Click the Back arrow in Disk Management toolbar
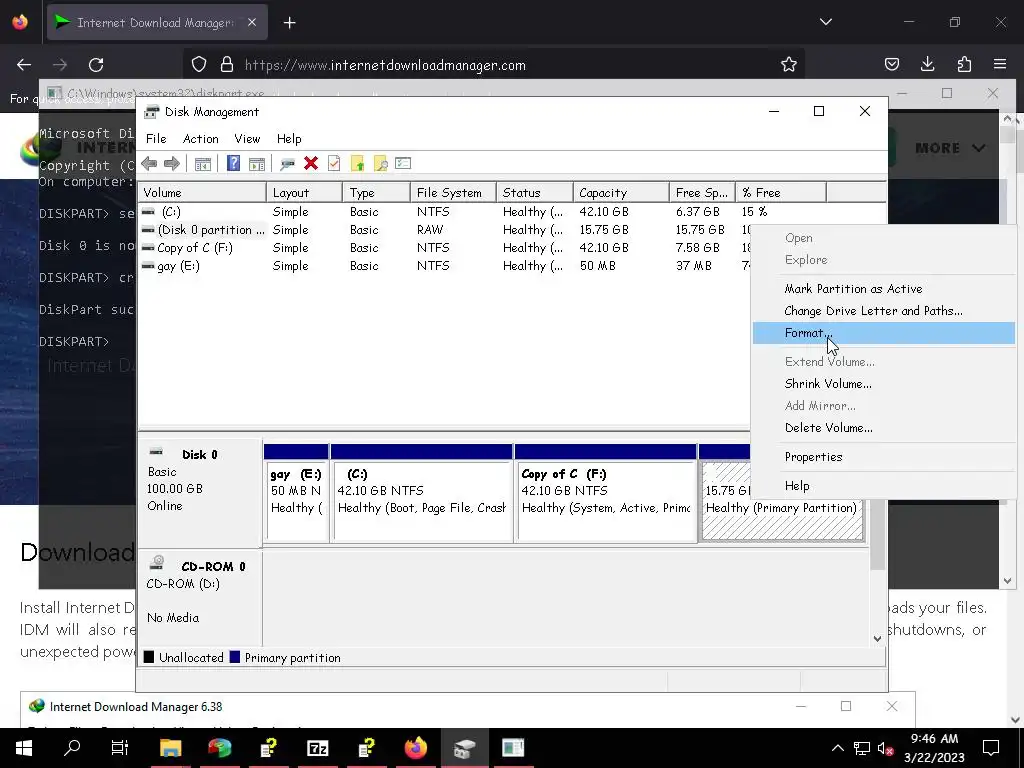Image resolution: width=1024 pixels, height=768 pixels. [x=149, y=163]
